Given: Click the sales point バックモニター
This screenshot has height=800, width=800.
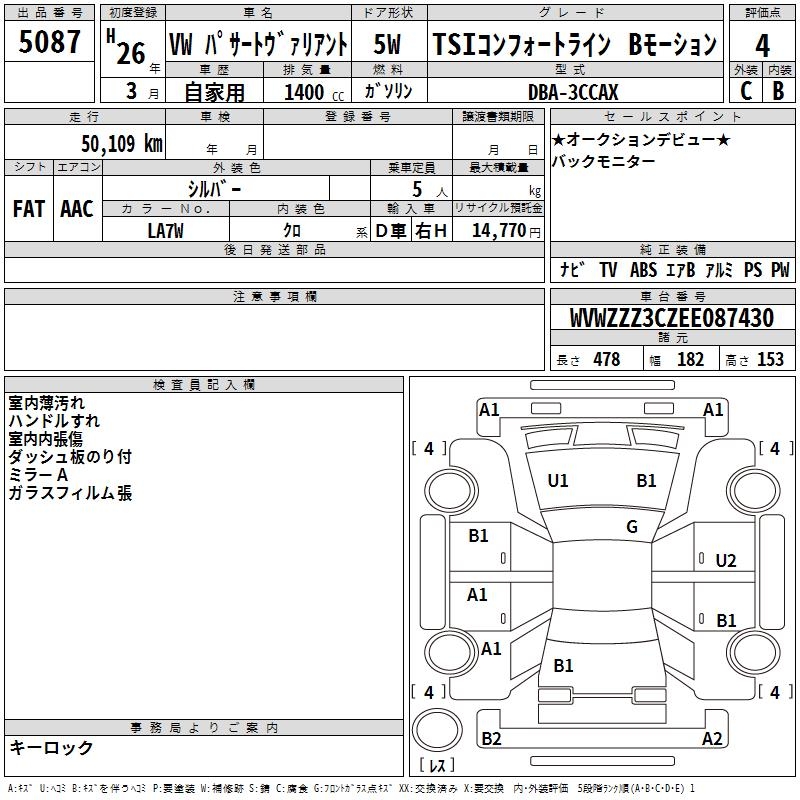Looking at the screenshot, I should pyautogui.click(x=603, y=162).
